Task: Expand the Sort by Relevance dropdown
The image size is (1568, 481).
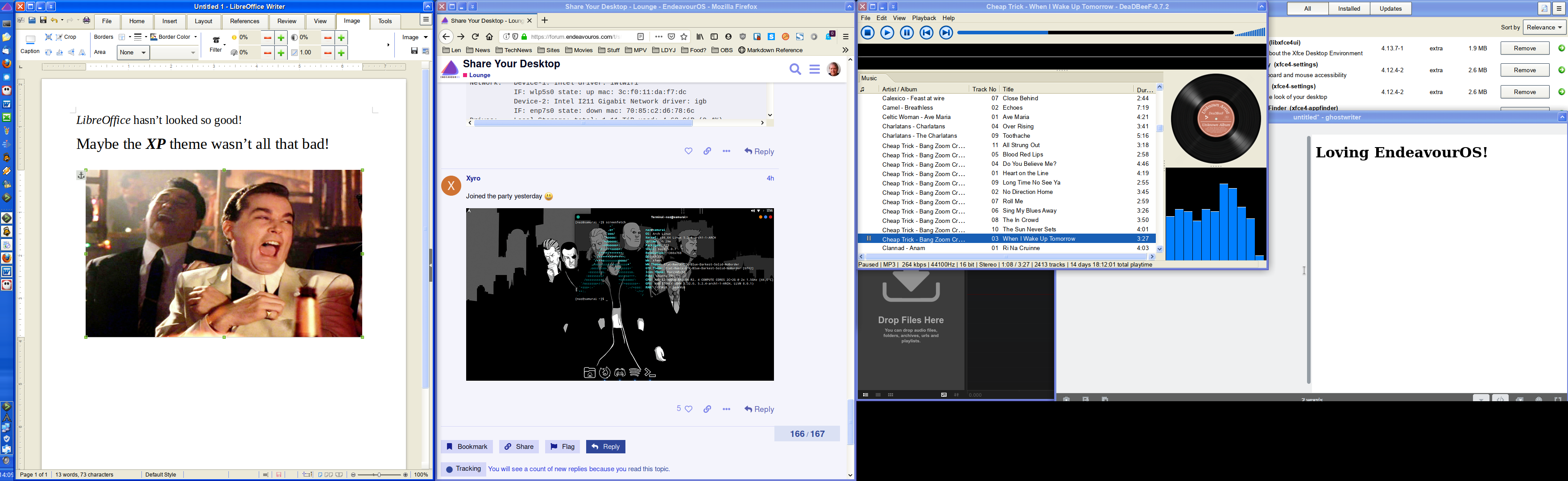Action: click(1544, 27)
